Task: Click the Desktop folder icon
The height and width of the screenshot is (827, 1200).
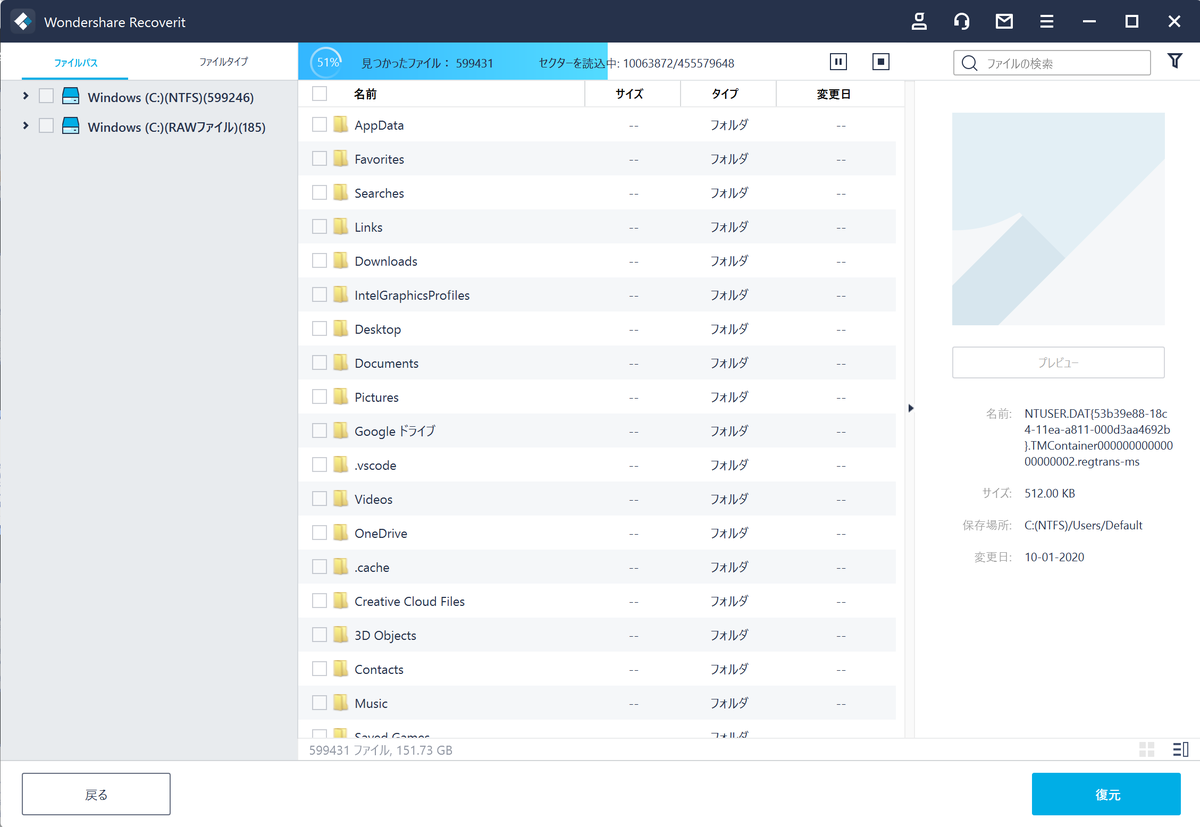Action: [x=340, y=329]
